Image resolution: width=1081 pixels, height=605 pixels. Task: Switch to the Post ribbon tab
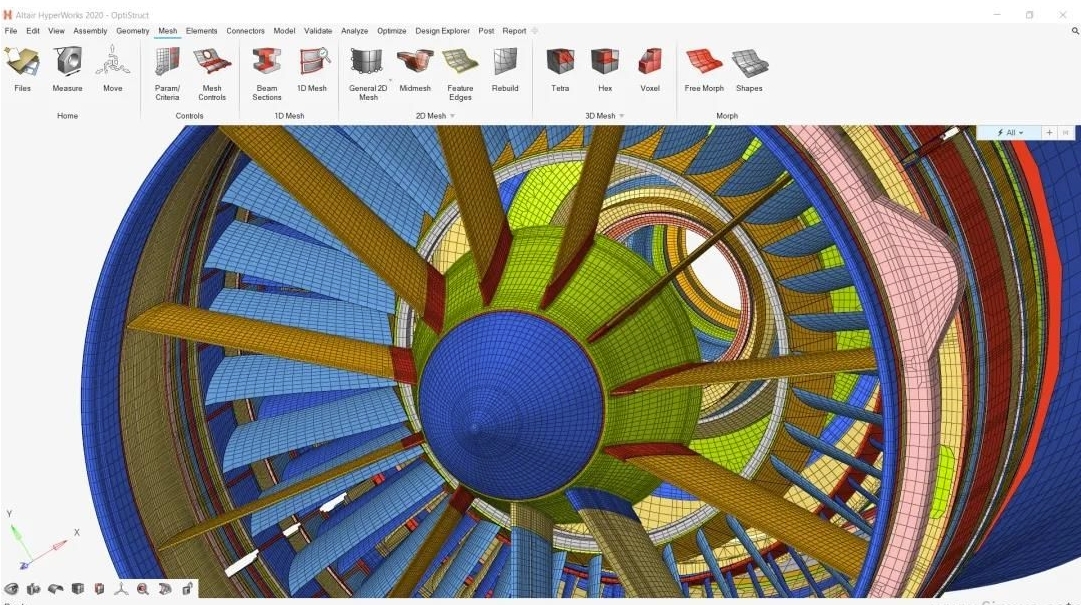486,31
